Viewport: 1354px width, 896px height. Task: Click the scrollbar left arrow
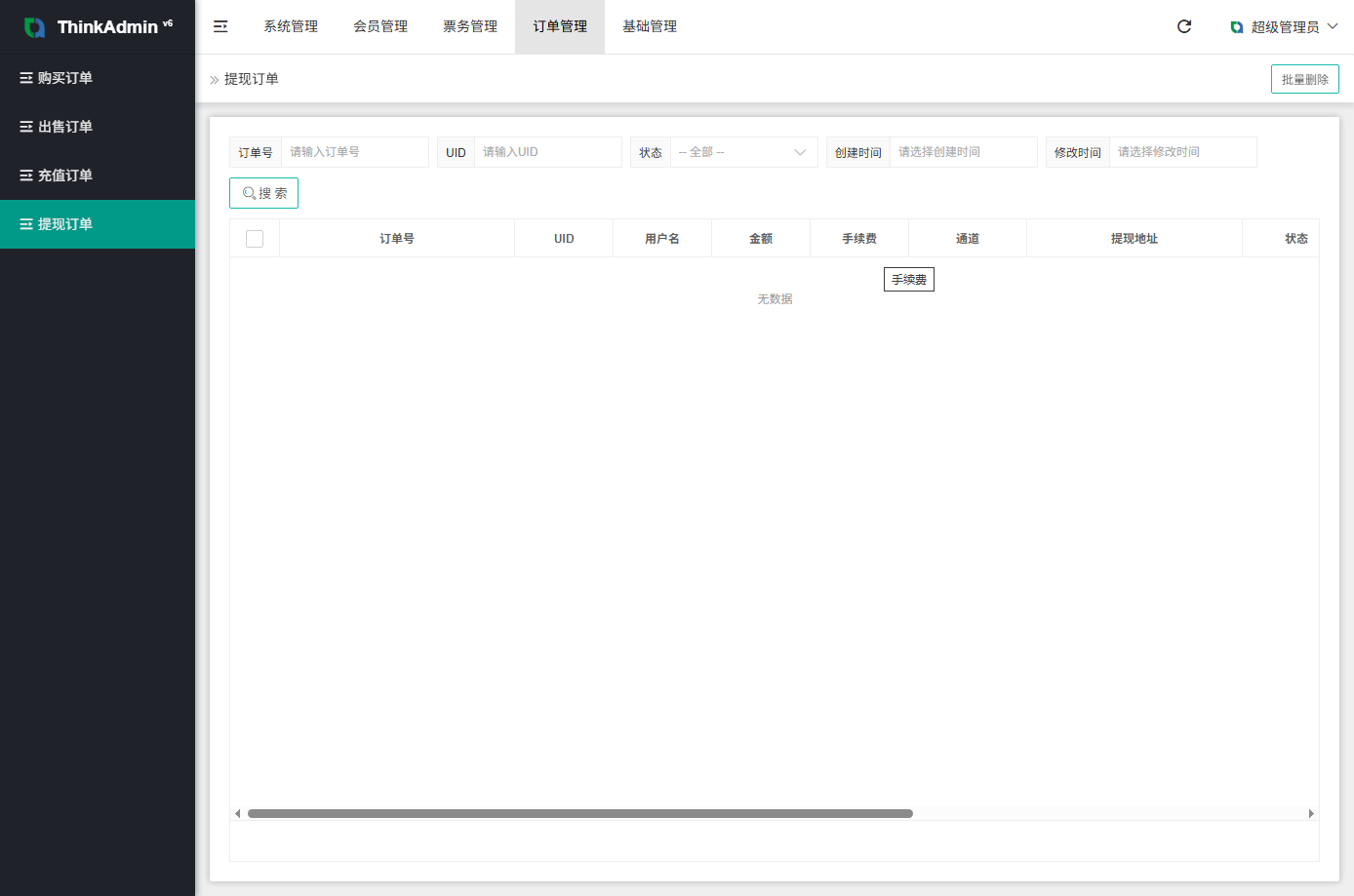(237, 813)
